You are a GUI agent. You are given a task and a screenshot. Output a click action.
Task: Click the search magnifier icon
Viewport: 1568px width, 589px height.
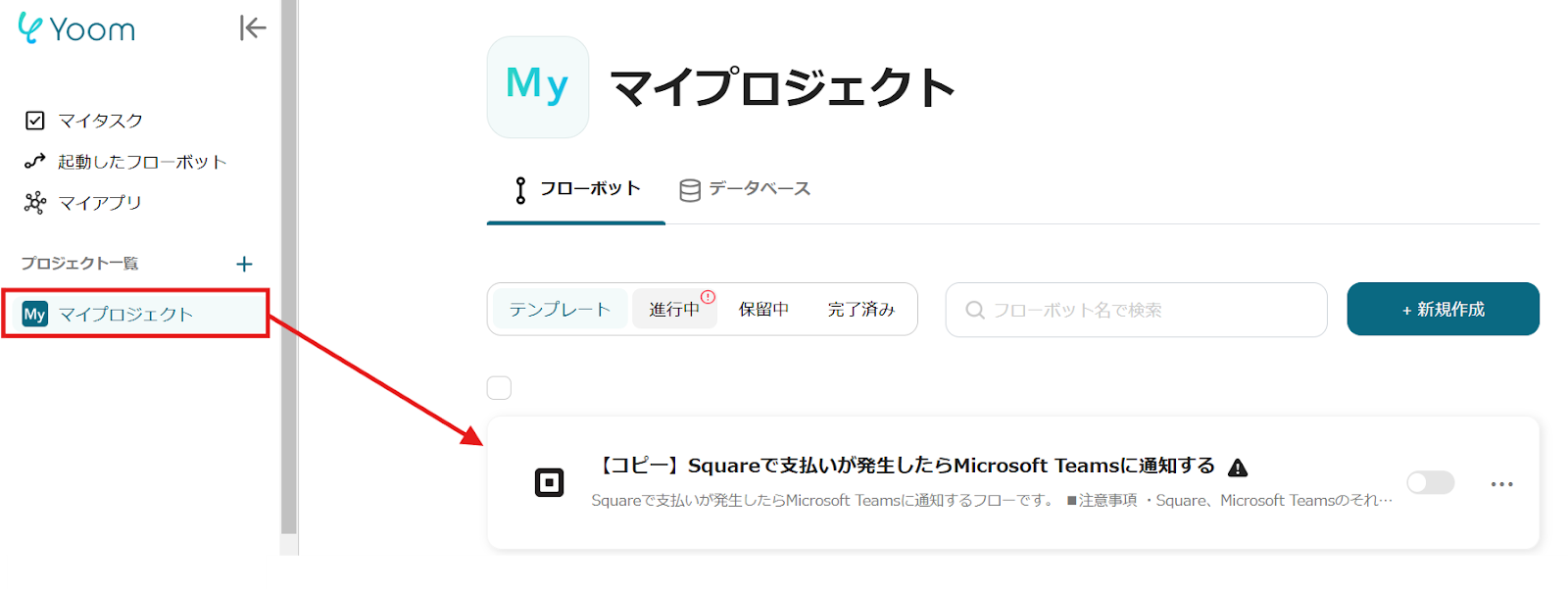coord(975,310)
